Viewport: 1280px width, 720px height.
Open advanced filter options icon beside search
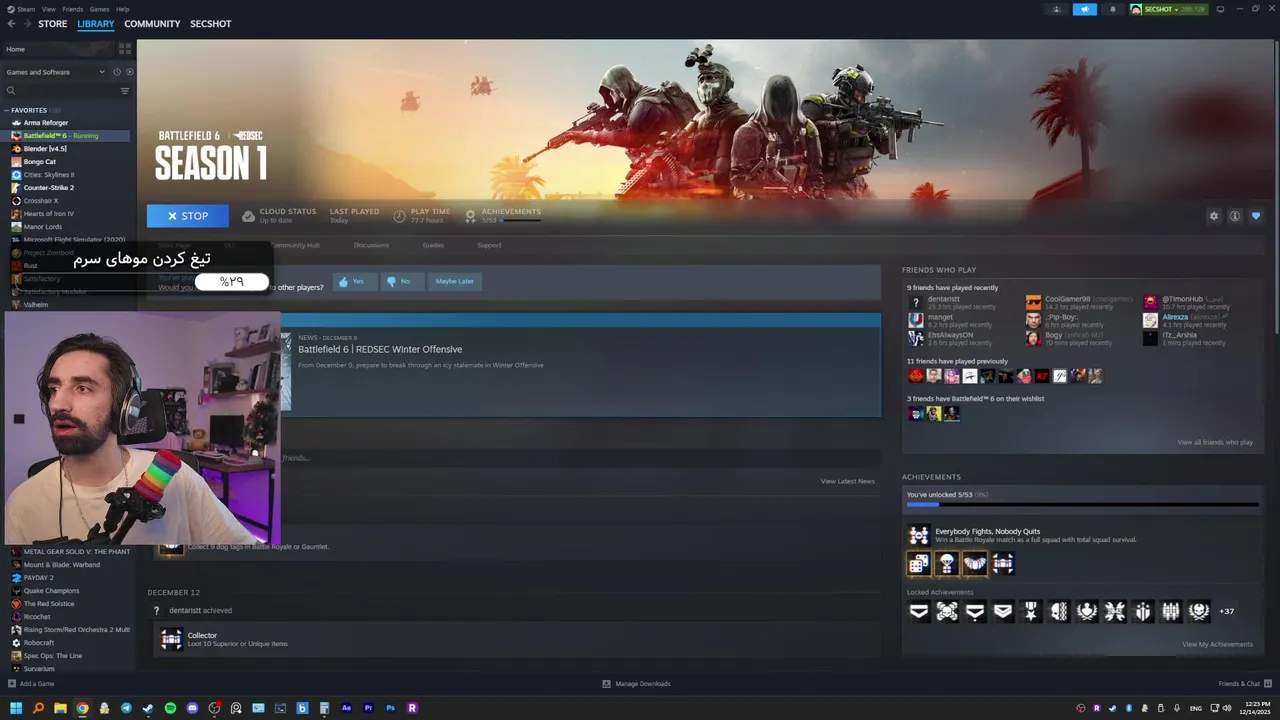(x=125, y=91)
